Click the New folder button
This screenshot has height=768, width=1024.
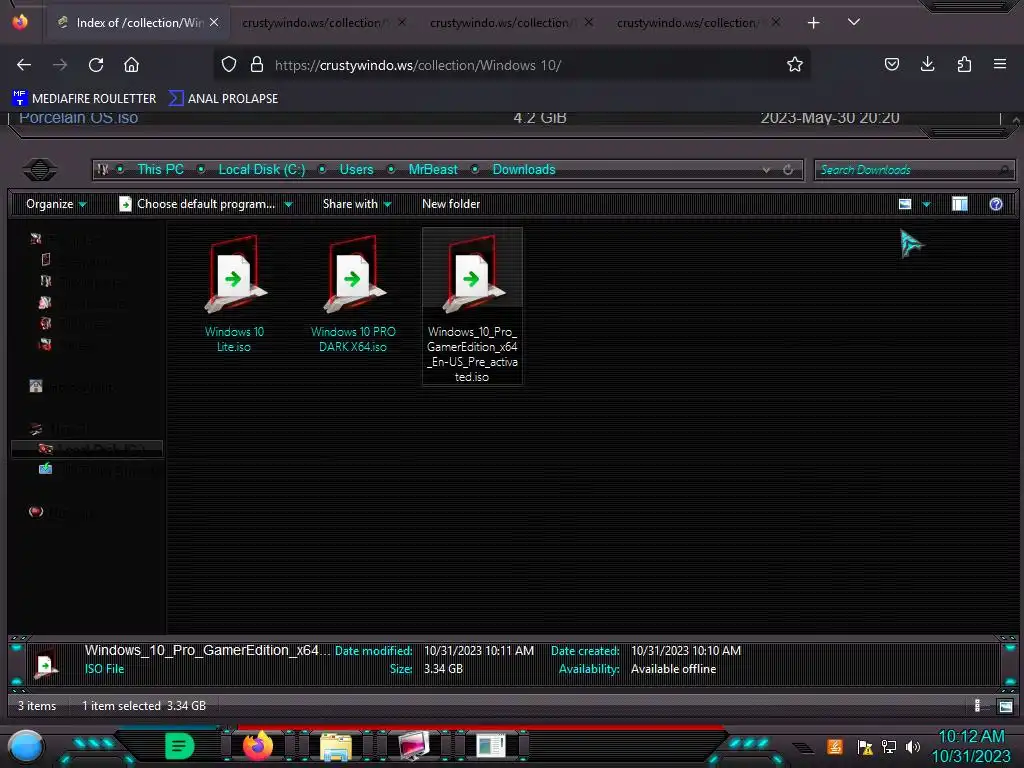[x=451, y=204]
